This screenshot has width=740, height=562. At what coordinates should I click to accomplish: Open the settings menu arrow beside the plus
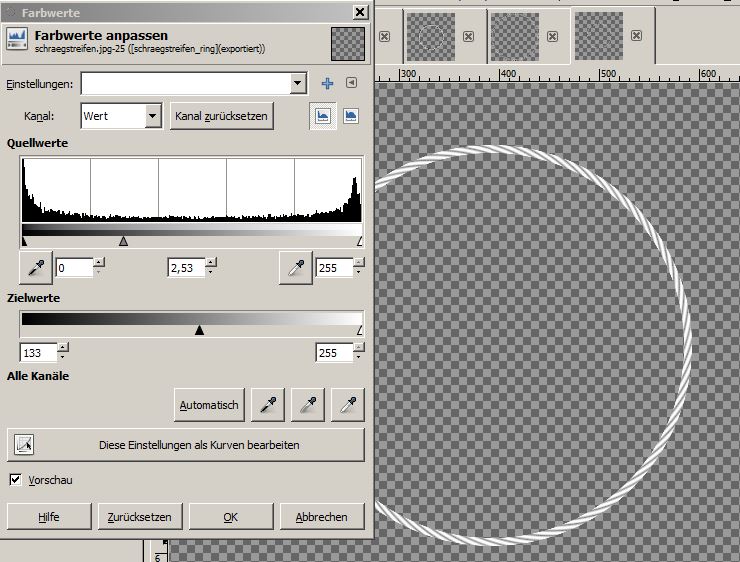pos(351,83)
